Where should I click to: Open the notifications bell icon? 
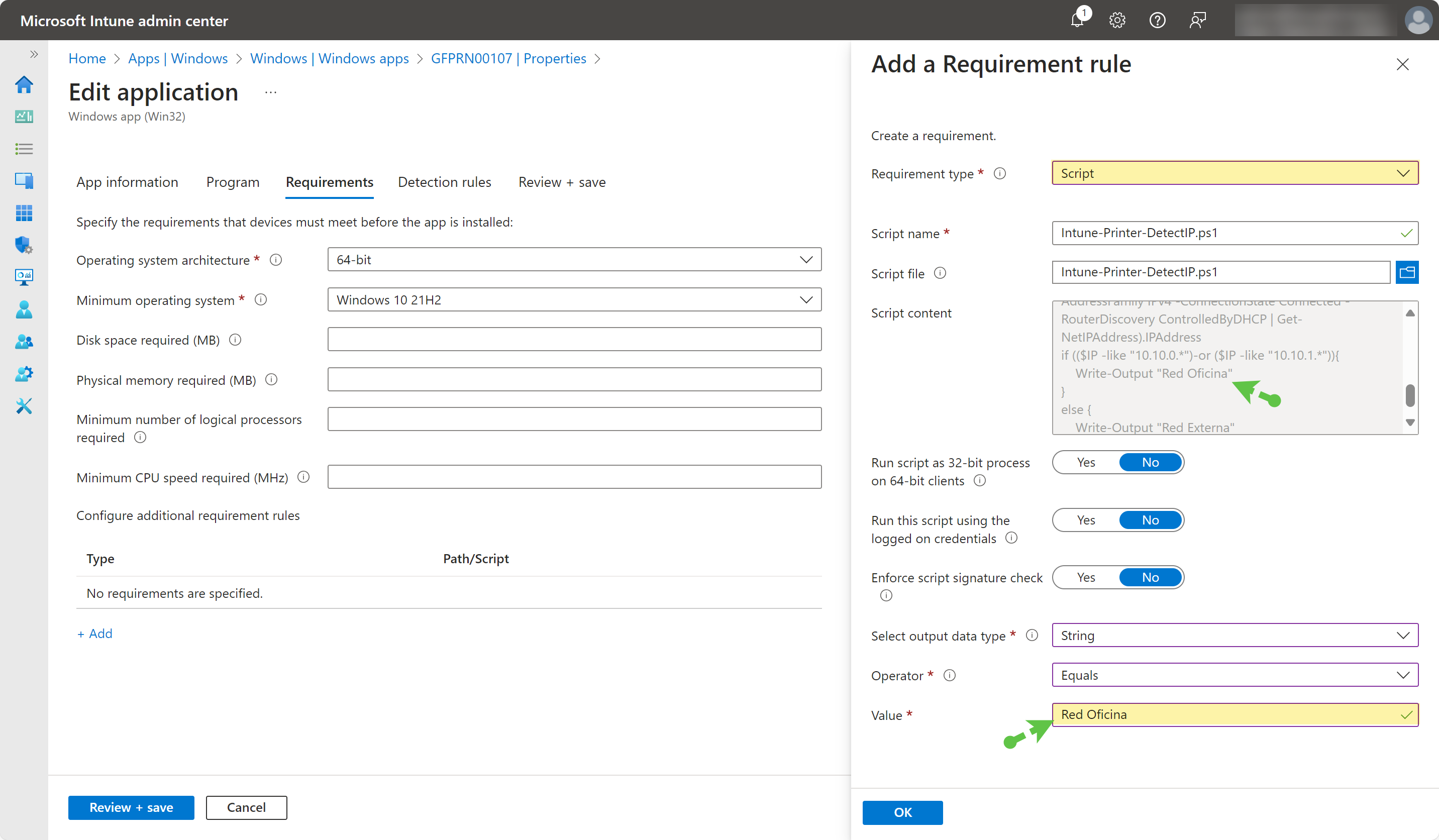pyautogui.click(x=1078, y=20)
